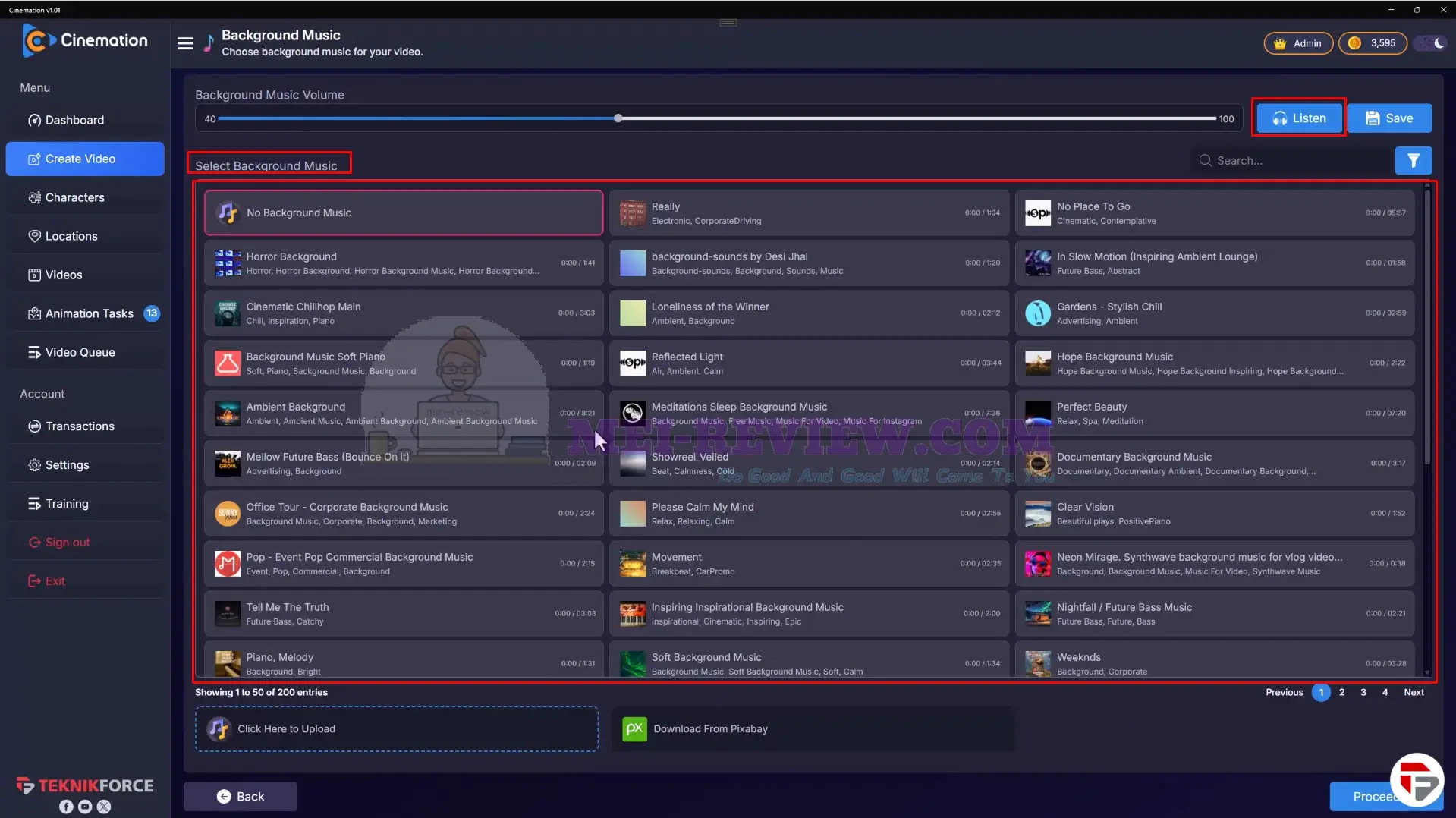Open the Admin crown badge
Screen dimensions: 1456x818
pos(1298,43)
